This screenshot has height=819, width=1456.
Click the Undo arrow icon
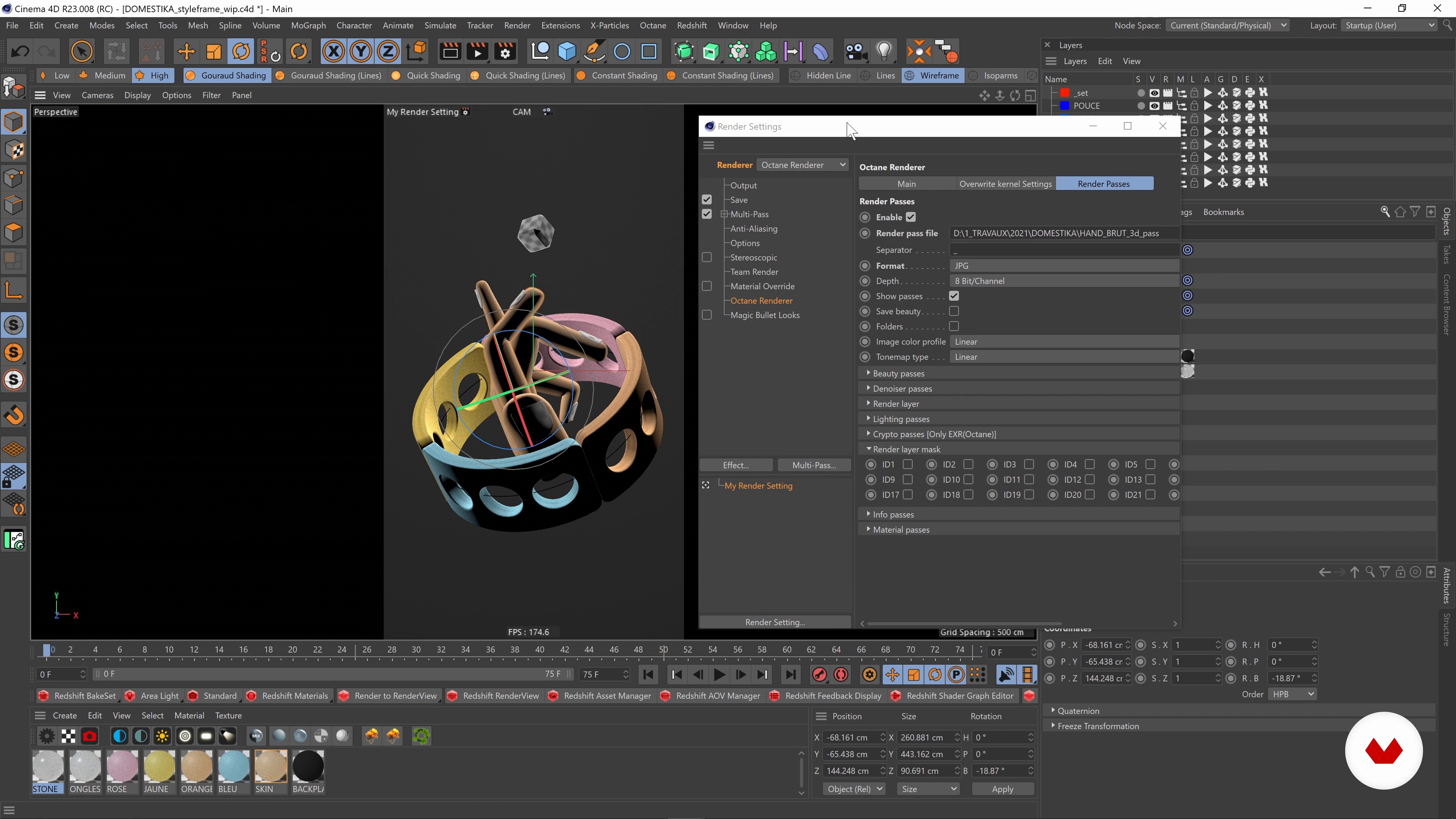(x=20, y=52)
